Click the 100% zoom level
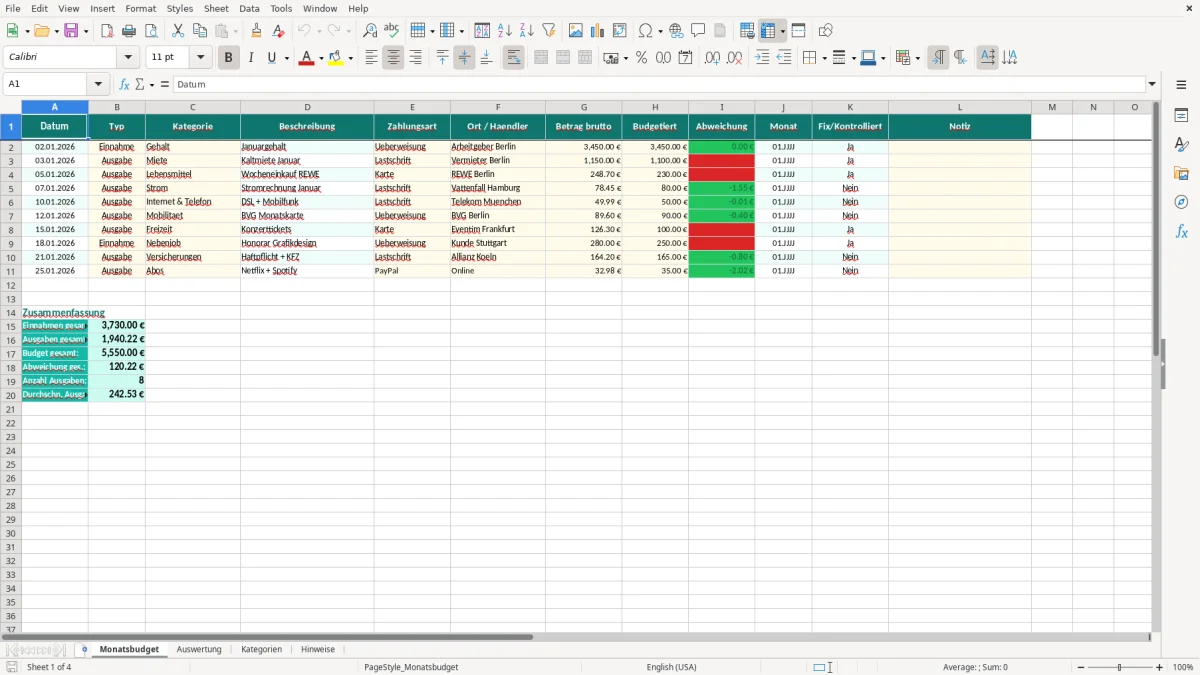 click(1182, 667)
